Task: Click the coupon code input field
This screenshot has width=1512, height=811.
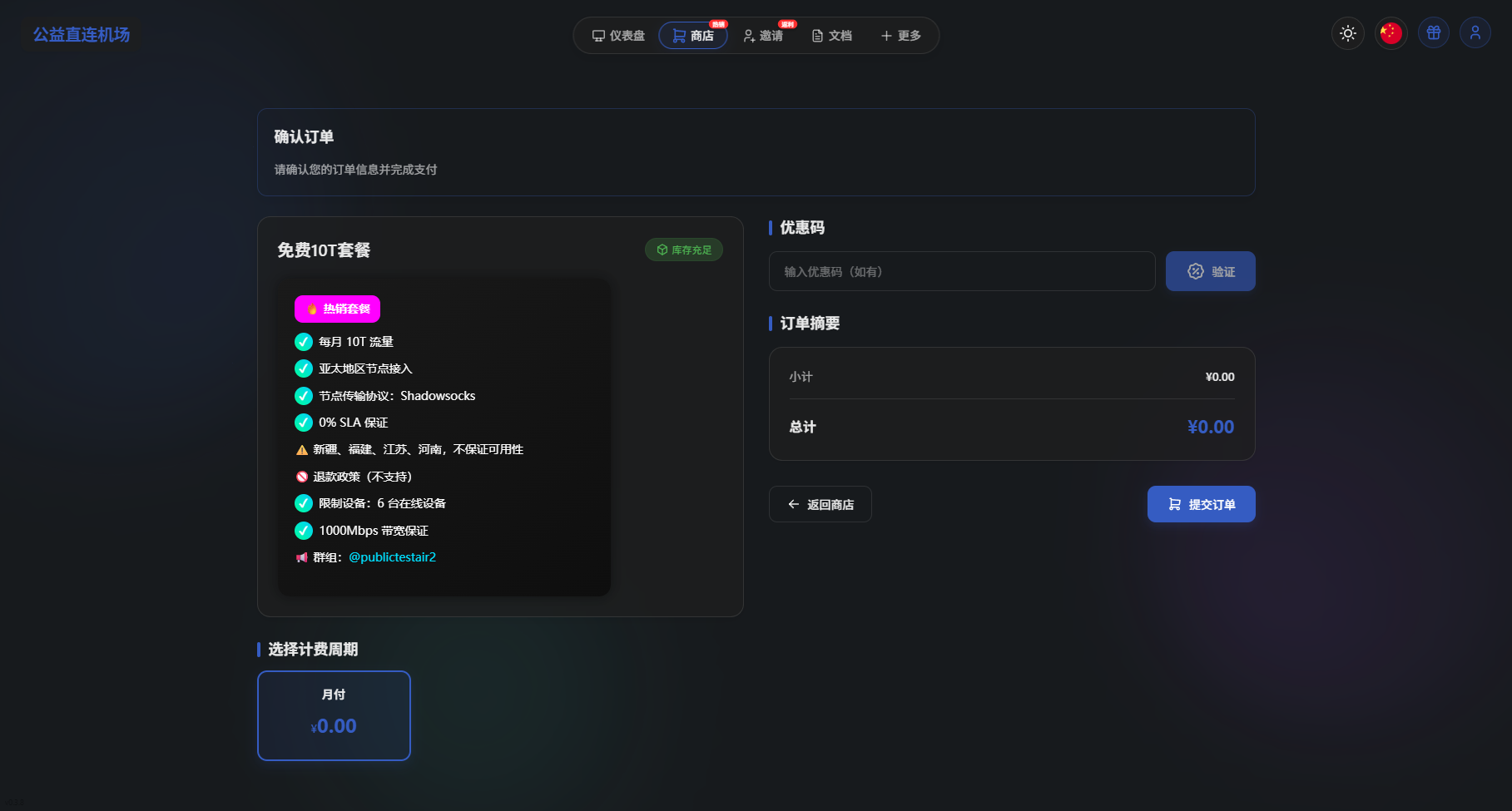Action: click(962, 271)
